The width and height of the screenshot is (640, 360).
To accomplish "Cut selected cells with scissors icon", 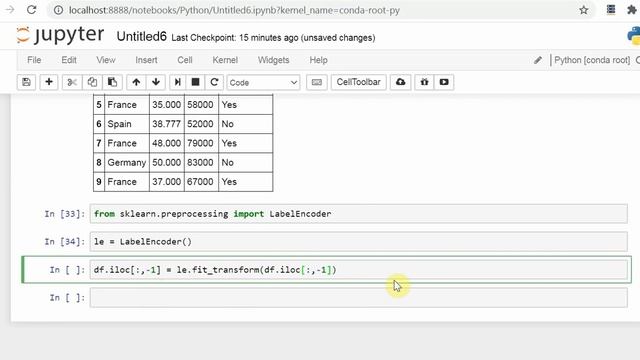I will click(72, 82).
